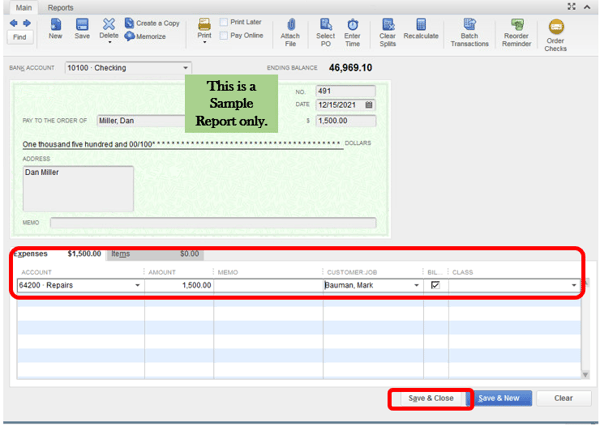
Task: Click Save & Close
Action: pyautogui.click(x=431, y=398)
